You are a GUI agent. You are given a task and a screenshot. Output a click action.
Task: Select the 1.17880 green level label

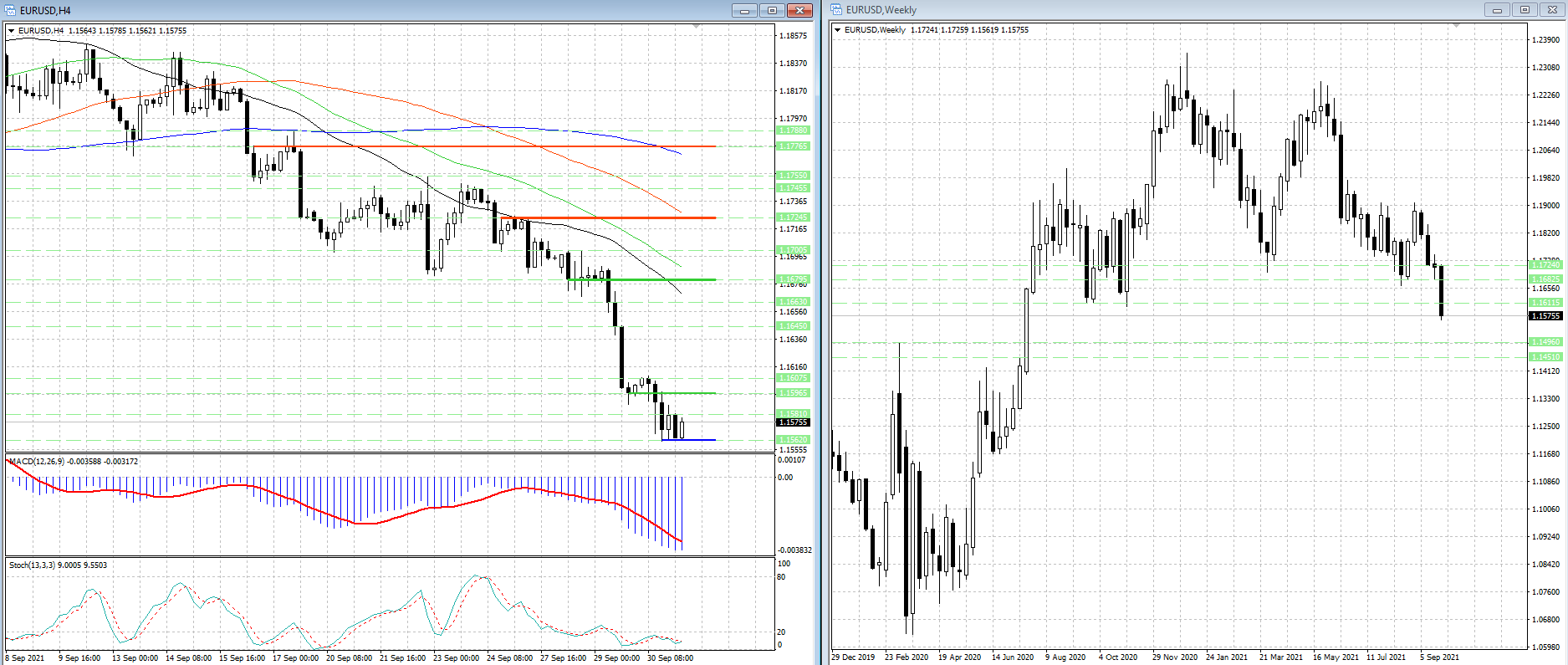click(x=793, y=130)
